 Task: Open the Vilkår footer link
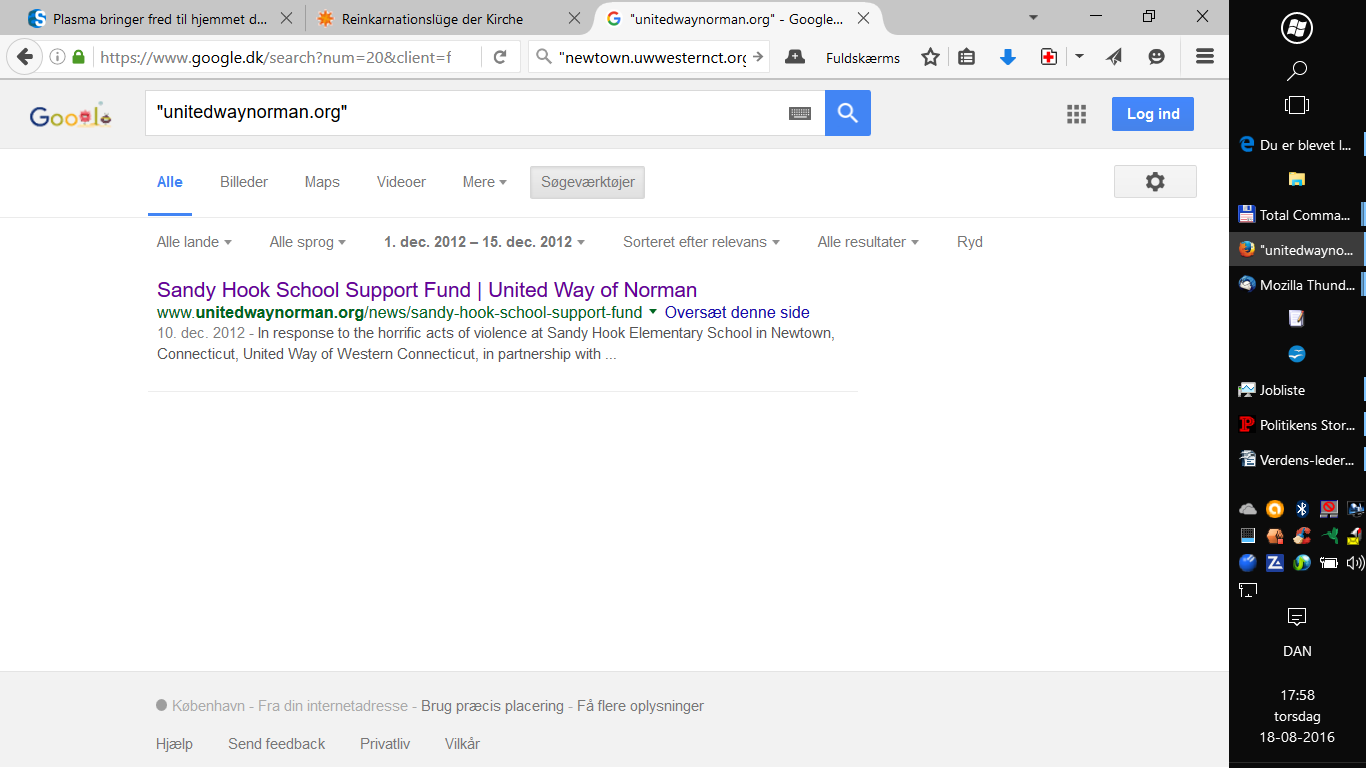pyautogui.click(x=462, y=744)
